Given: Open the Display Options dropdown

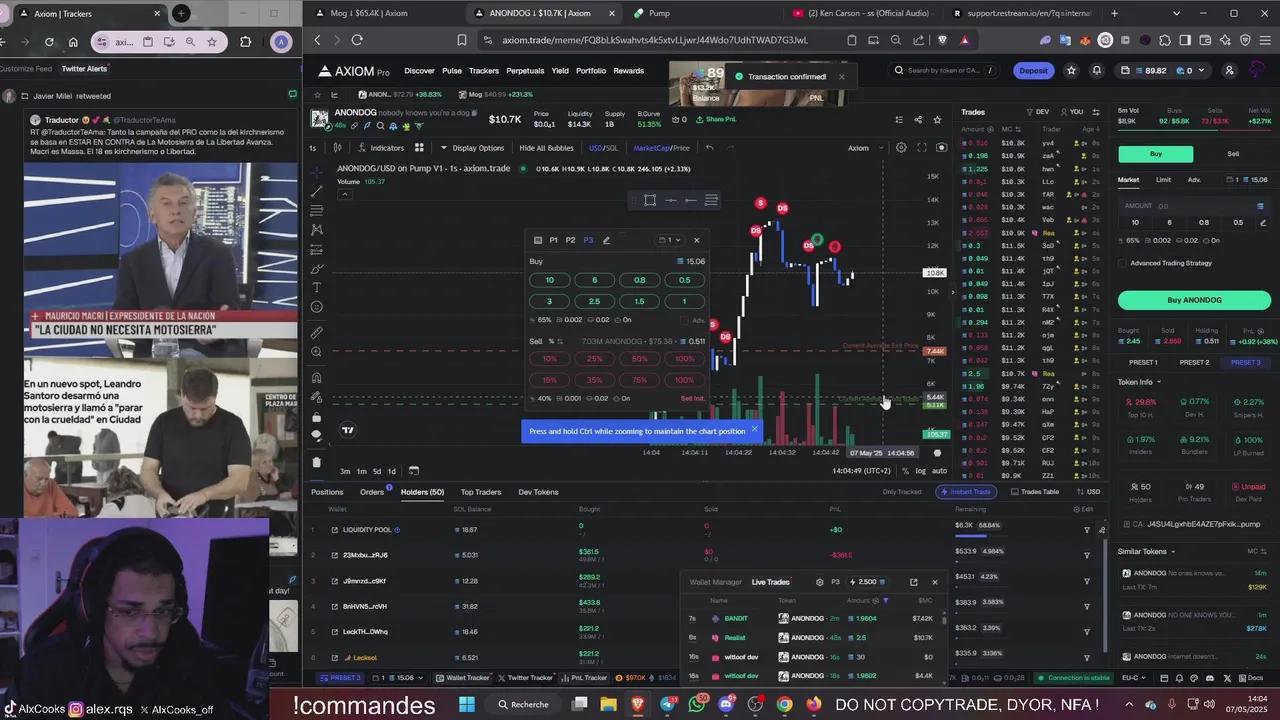Looking at the screenshot, I should coord(472,148).
